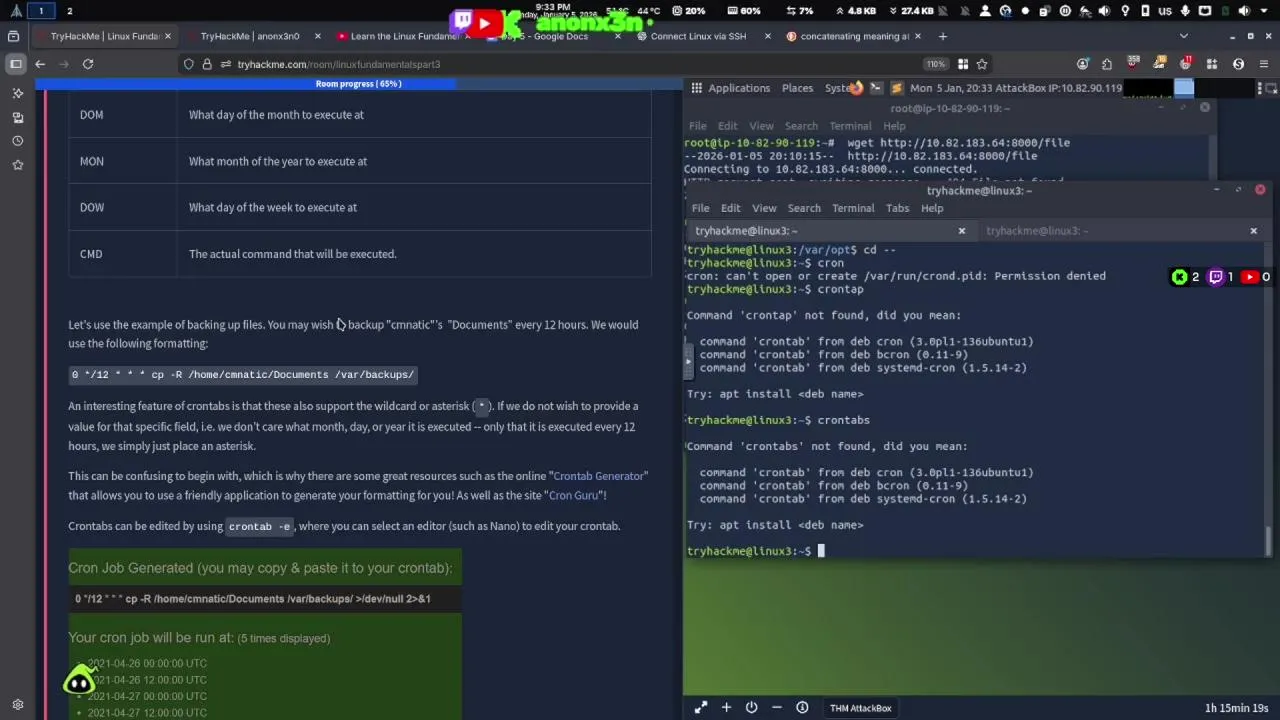This screenshot has width=1280, height=720.
Task: Open browser sidebar settings gear
Action: click(17, 705)
